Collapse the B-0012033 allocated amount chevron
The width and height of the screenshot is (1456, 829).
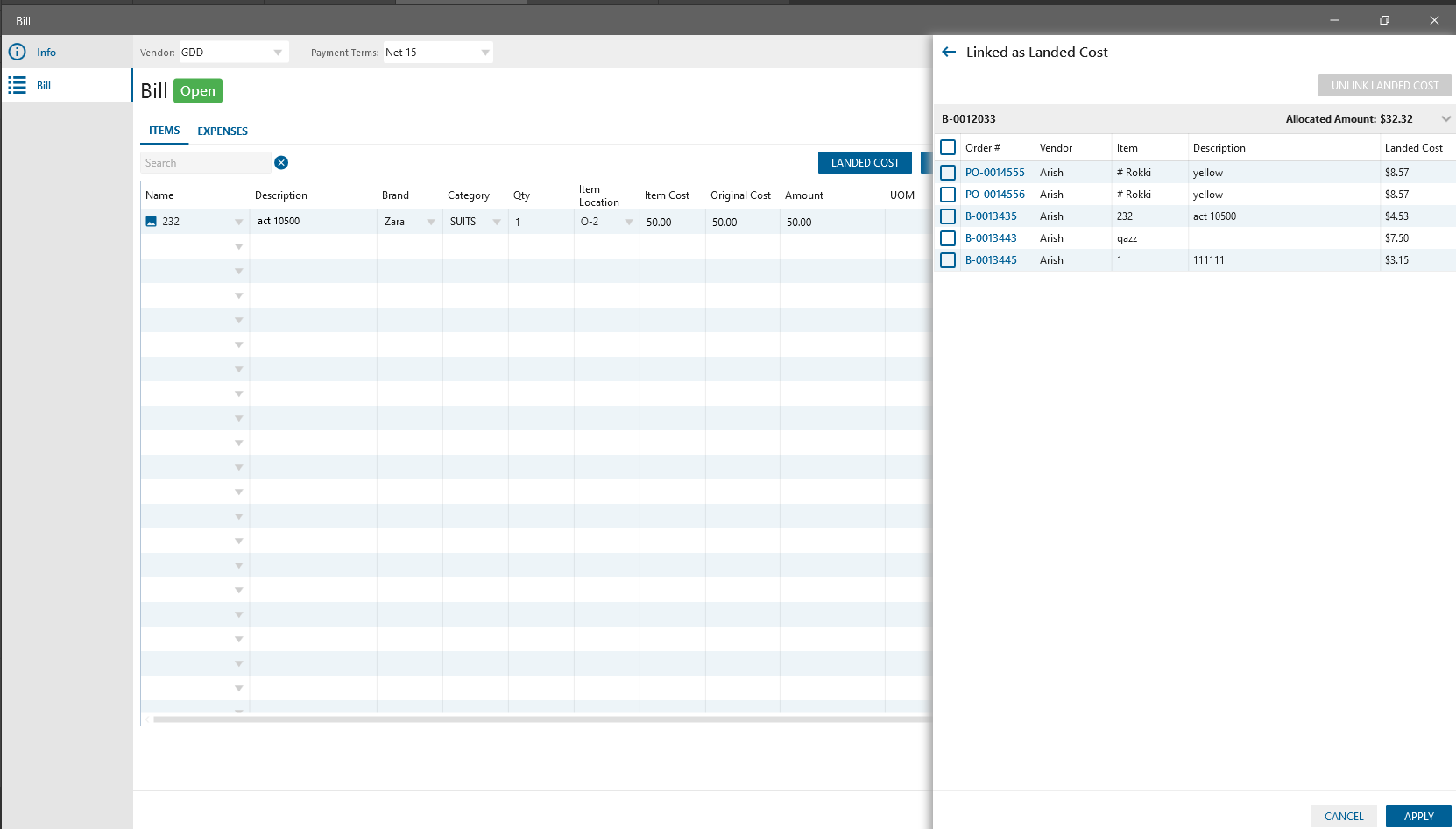click(x=1445, y=119)
